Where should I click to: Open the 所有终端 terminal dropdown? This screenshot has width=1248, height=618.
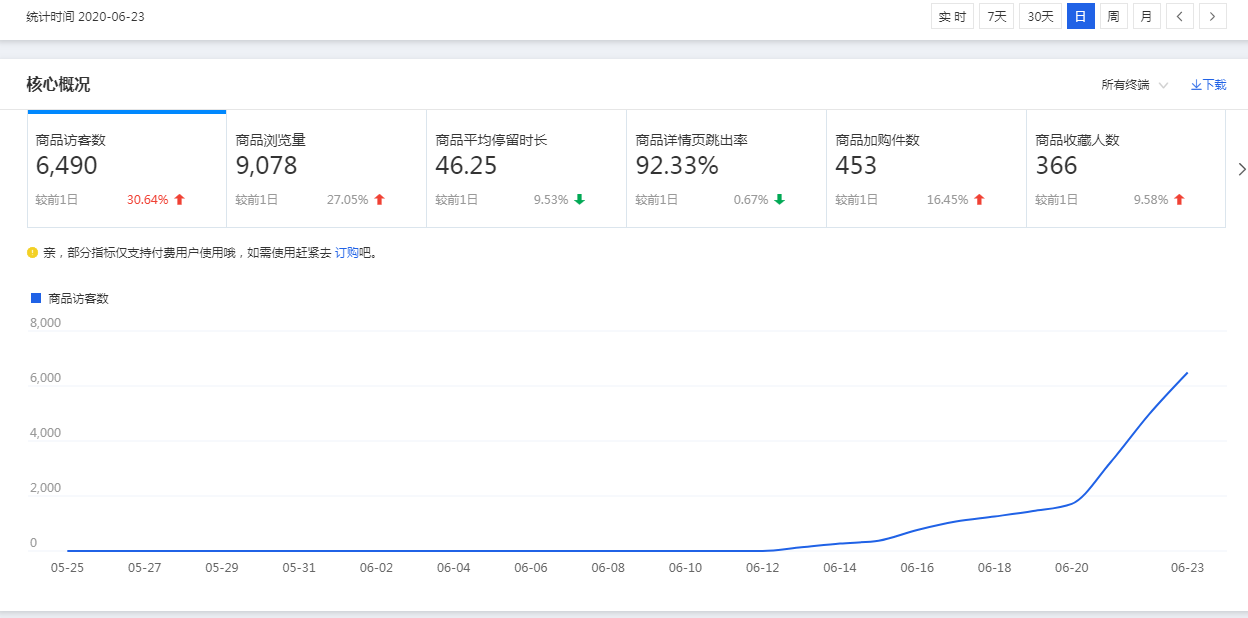1134,85
